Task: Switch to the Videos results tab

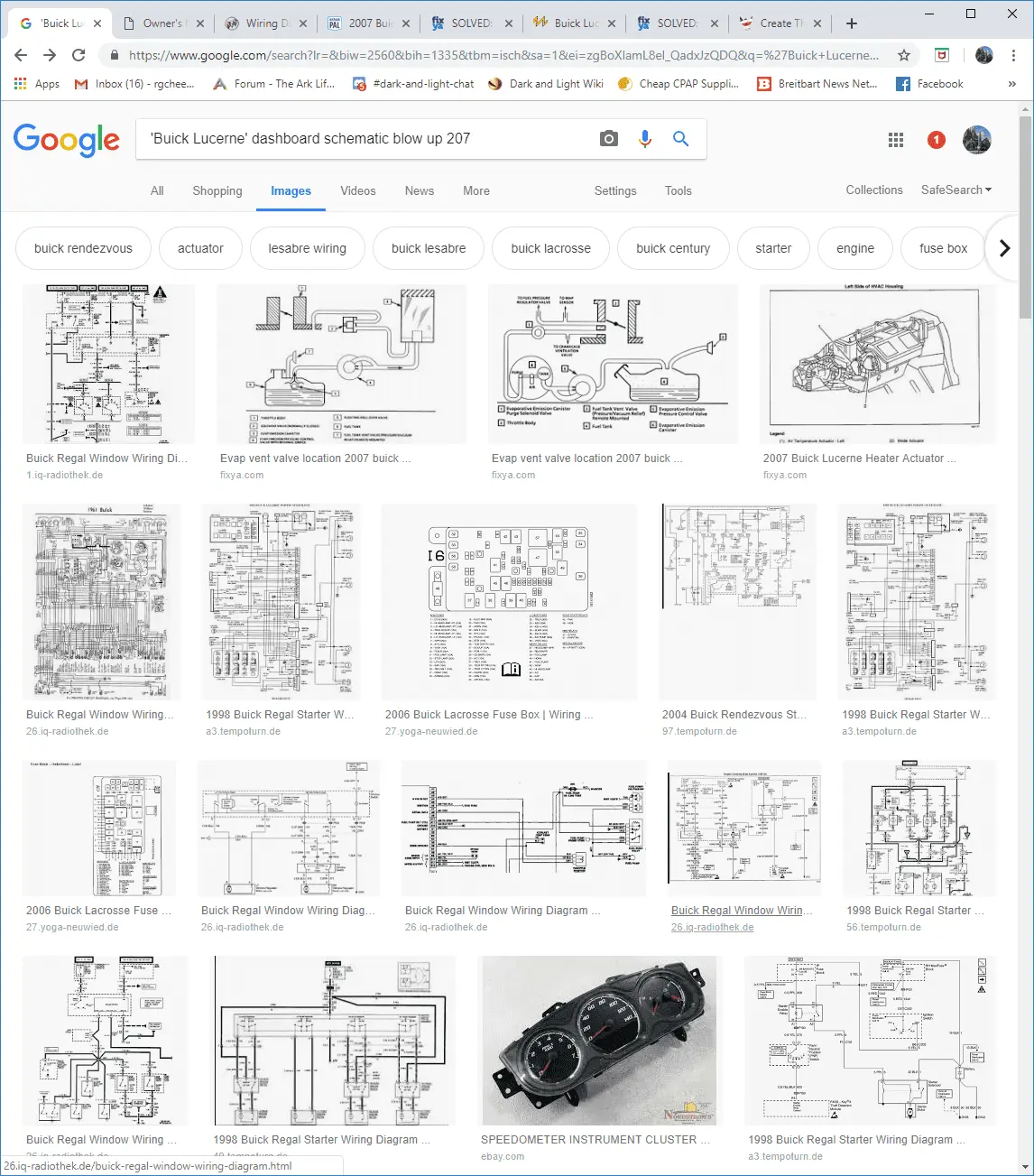Action: point(358,191)
